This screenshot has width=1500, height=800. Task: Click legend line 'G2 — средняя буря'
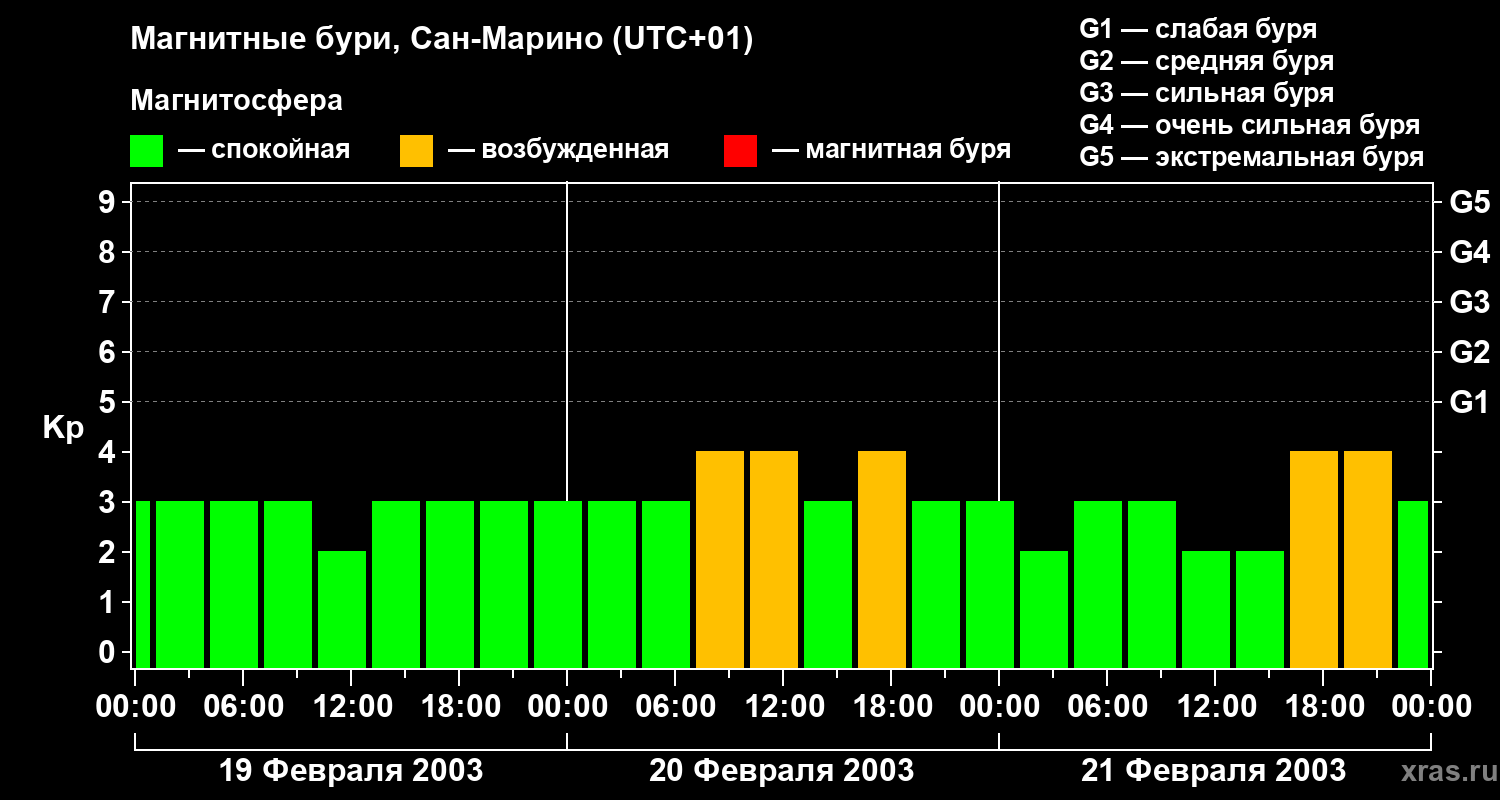point(1207,61)
